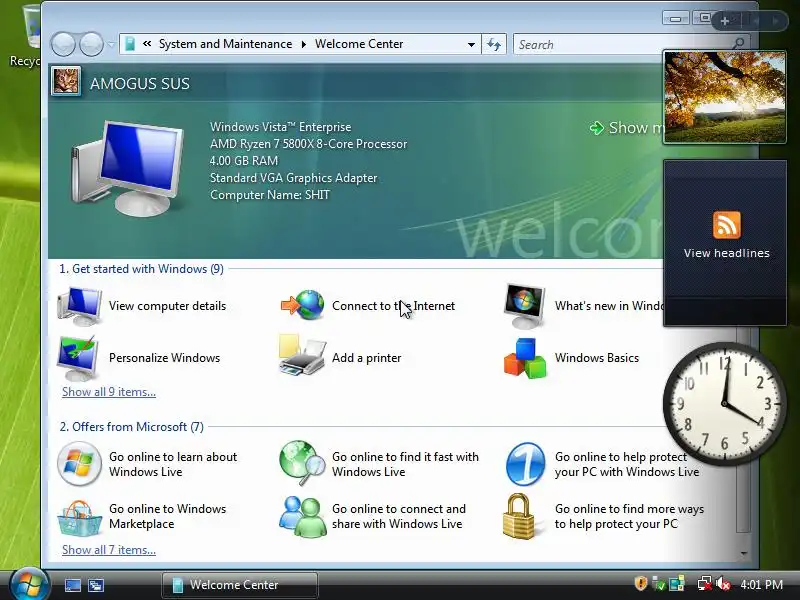Click View headlines in feed gadget
The height and width of the screenshot is (600, 800).
point(727,253)
